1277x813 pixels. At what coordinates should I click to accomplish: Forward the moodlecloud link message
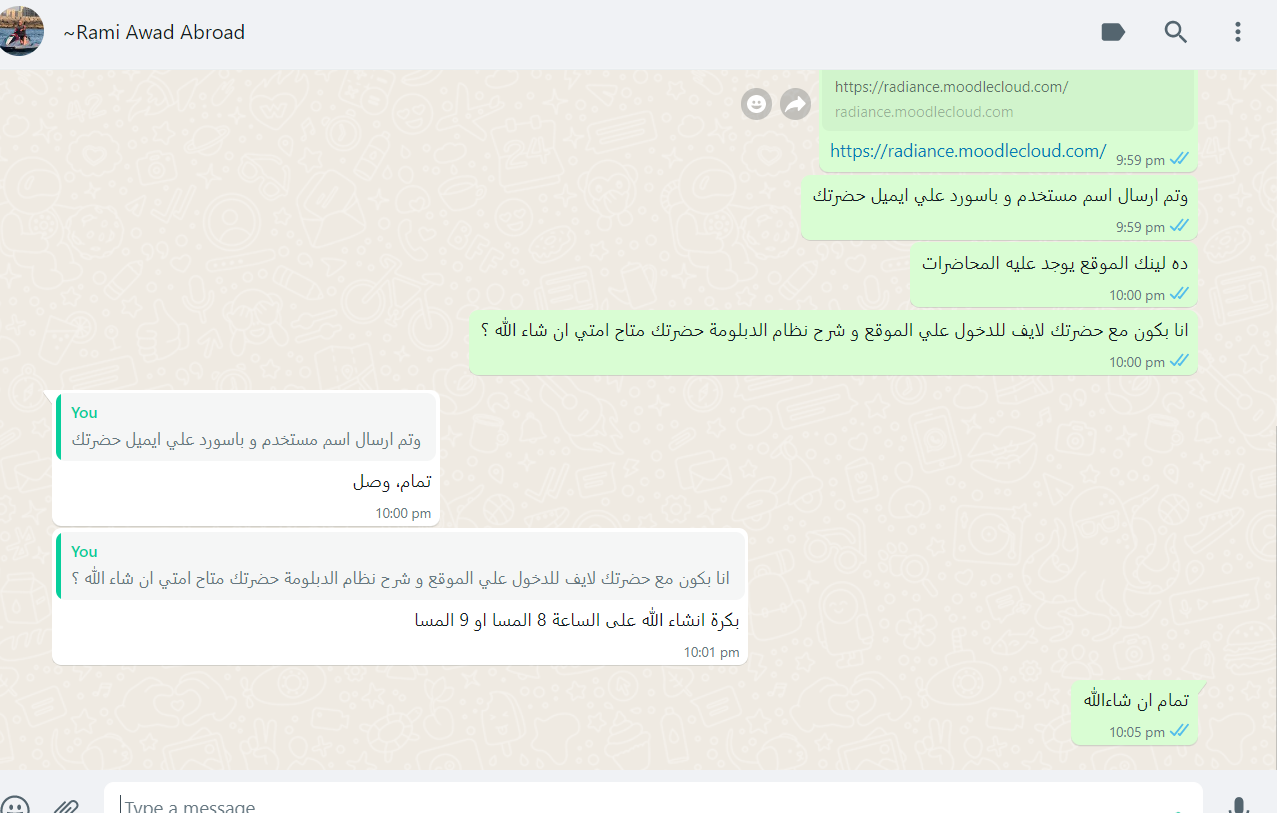tap(795, 103)
